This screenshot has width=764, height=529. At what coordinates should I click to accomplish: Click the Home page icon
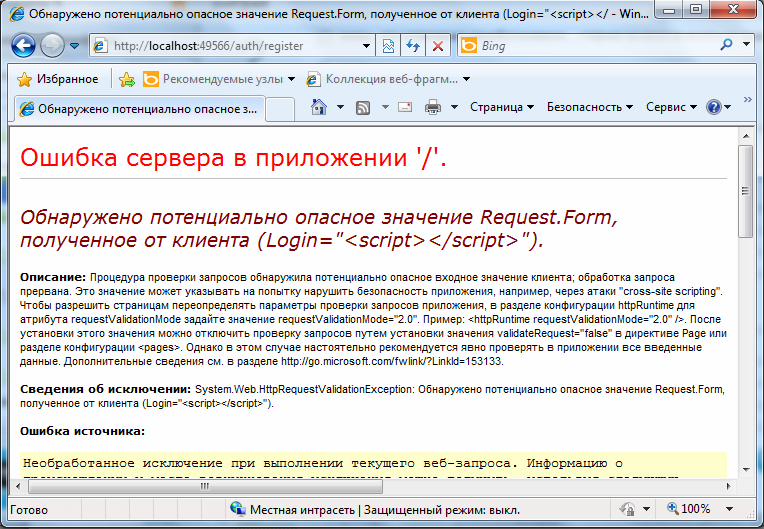coord(319,107)
